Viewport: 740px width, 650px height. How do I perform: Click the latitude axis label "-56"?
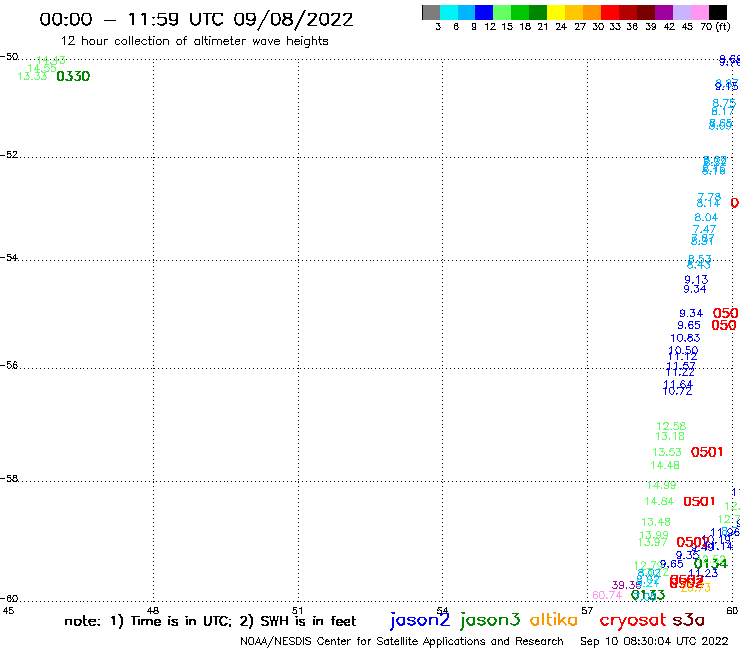click(9, 365)
